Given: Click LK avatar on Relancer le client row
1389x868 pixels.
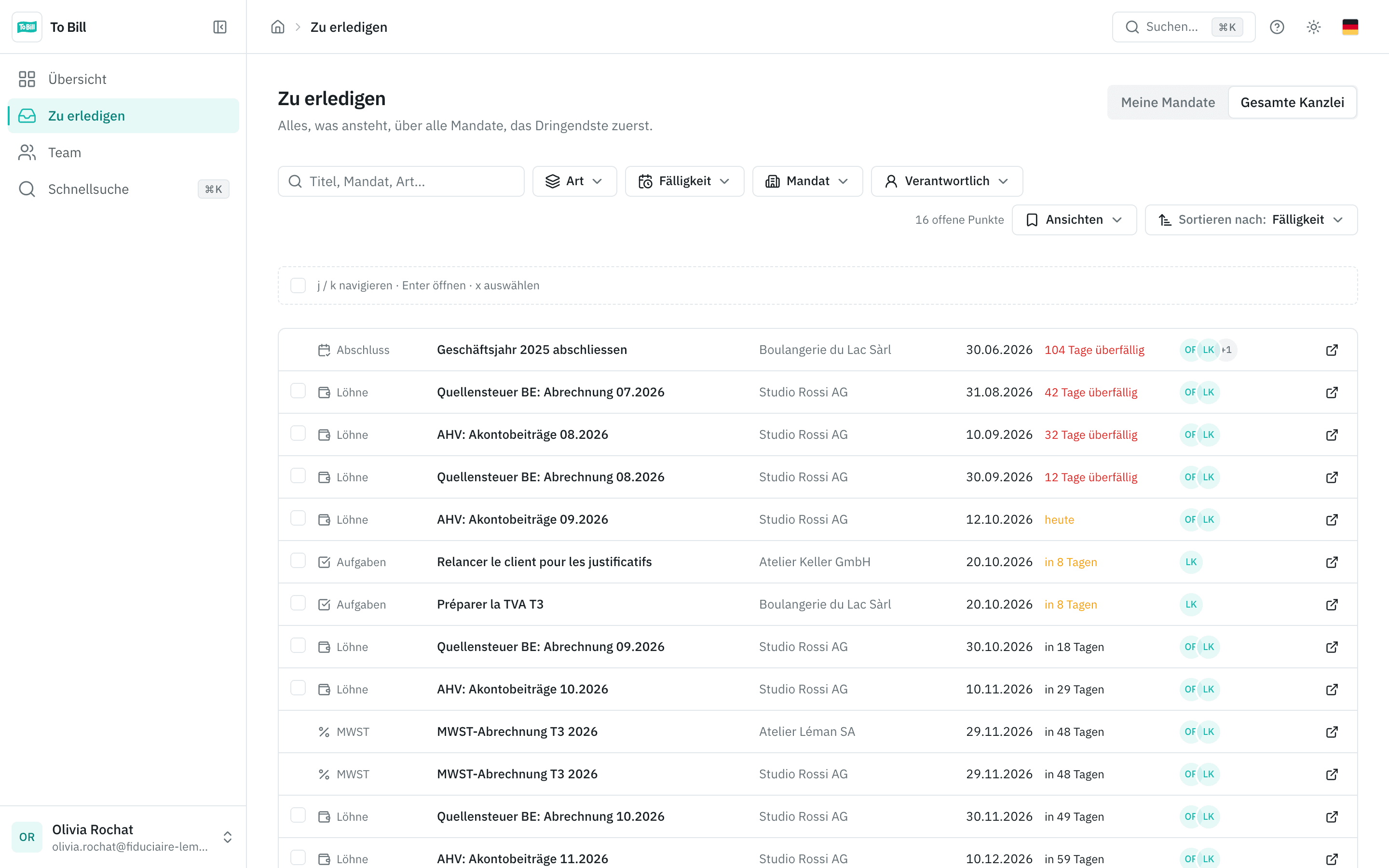Looking at the screenshot, I should tap(1191, 562).
